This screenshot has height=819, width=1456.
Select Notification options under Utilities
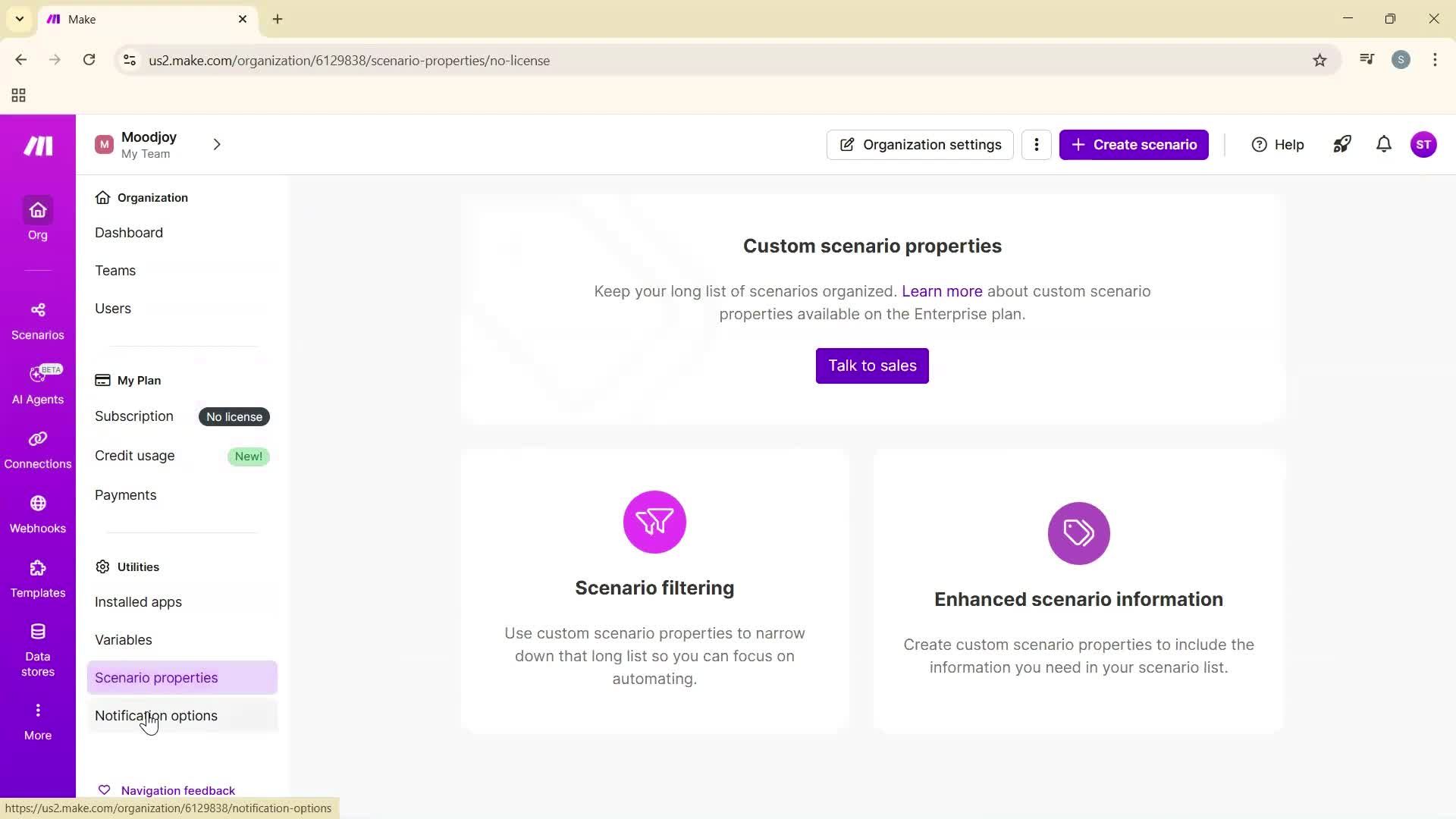[155, 715]
